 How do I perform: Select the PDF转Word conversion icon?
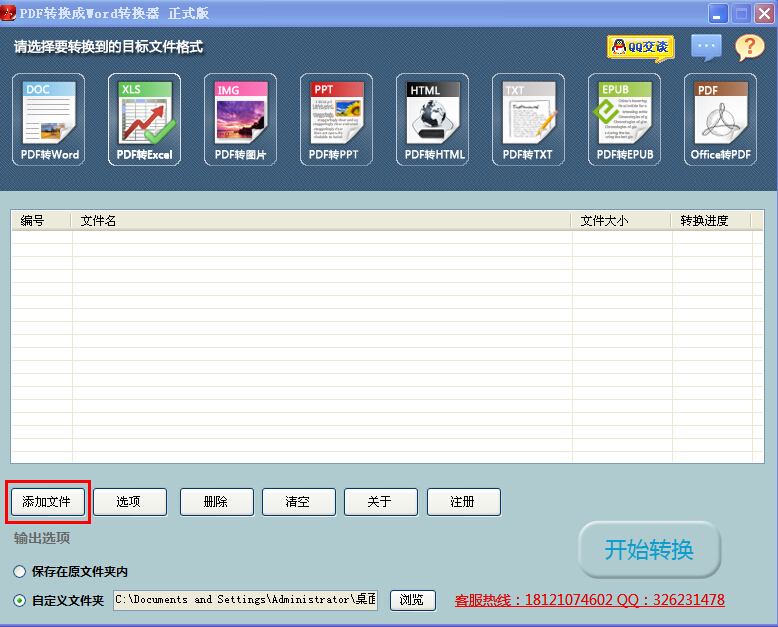click(49, 120)
